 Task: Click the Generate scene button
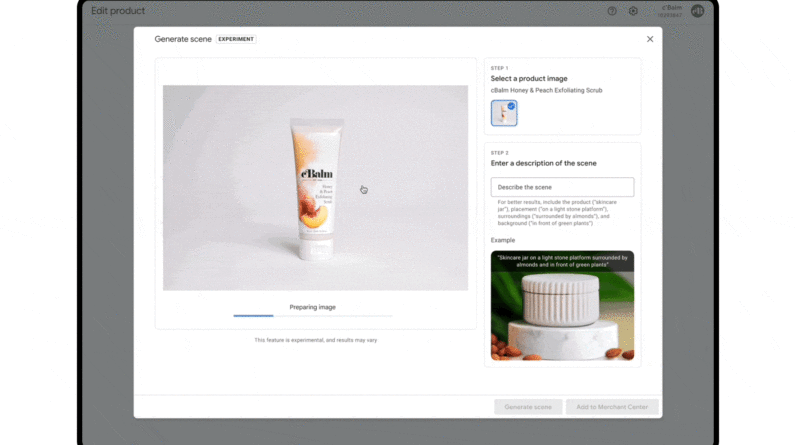pyautogui.click(x=528, y=407)
